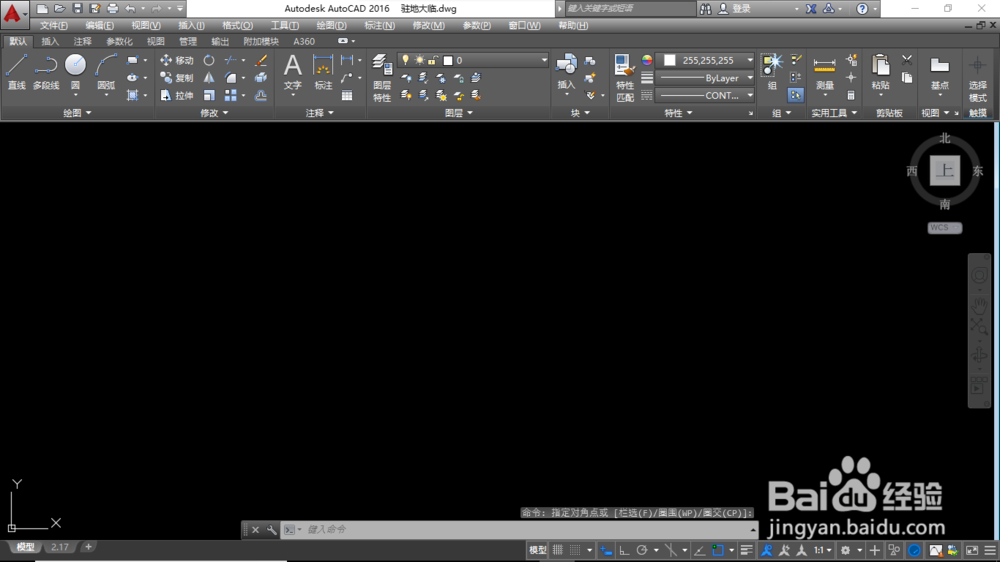Image resolution: width=1000 pixels, height=562 pixels.
Task: Click the 上 (Top) face of ViewCube
Action: (x=945, y=170)
